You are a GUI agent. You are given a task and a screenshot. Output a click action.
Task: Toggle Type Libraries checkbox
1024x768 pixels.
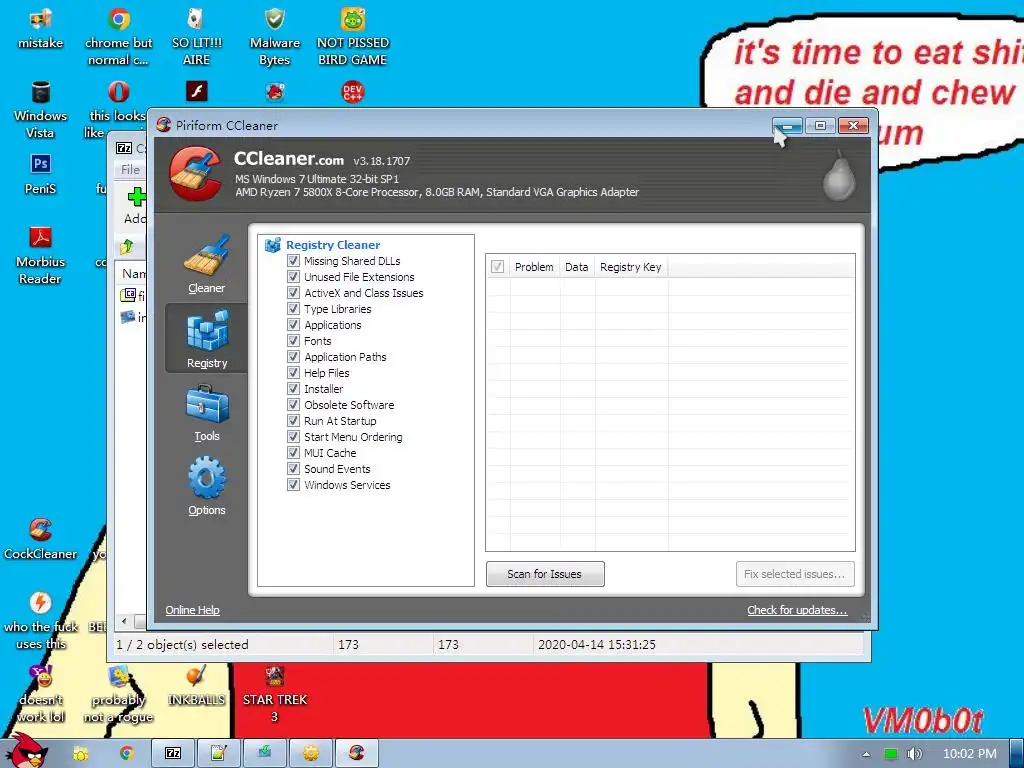[293, 309]
